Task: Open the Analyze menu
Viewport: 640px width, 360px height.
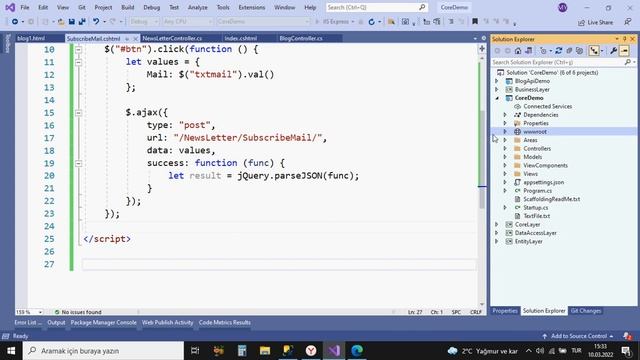Action: [x=198, y=7]
